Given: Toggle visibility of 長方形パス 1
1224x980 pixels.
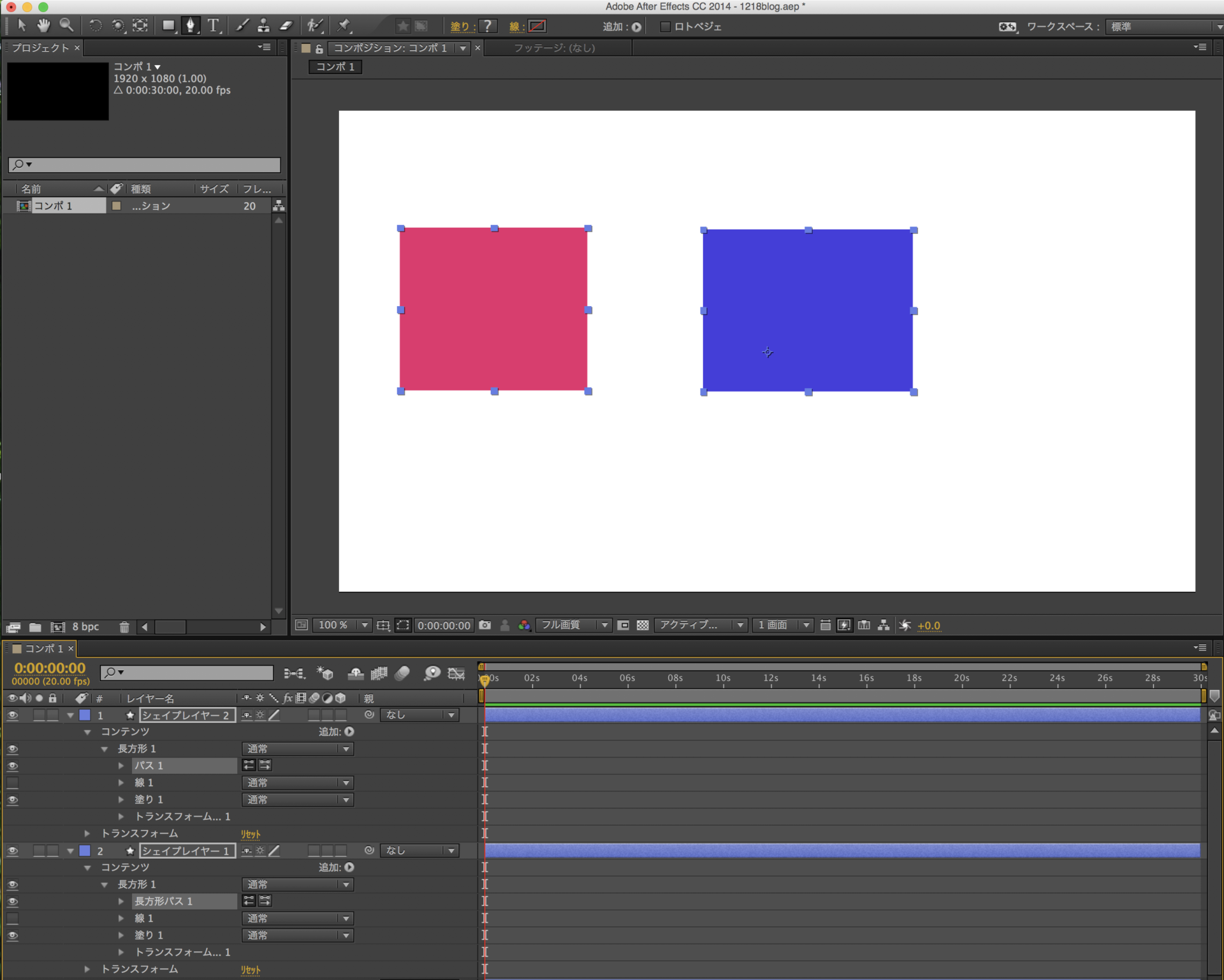Looking at the screenshot, I should pyautogui.click(x=12, y=902).
